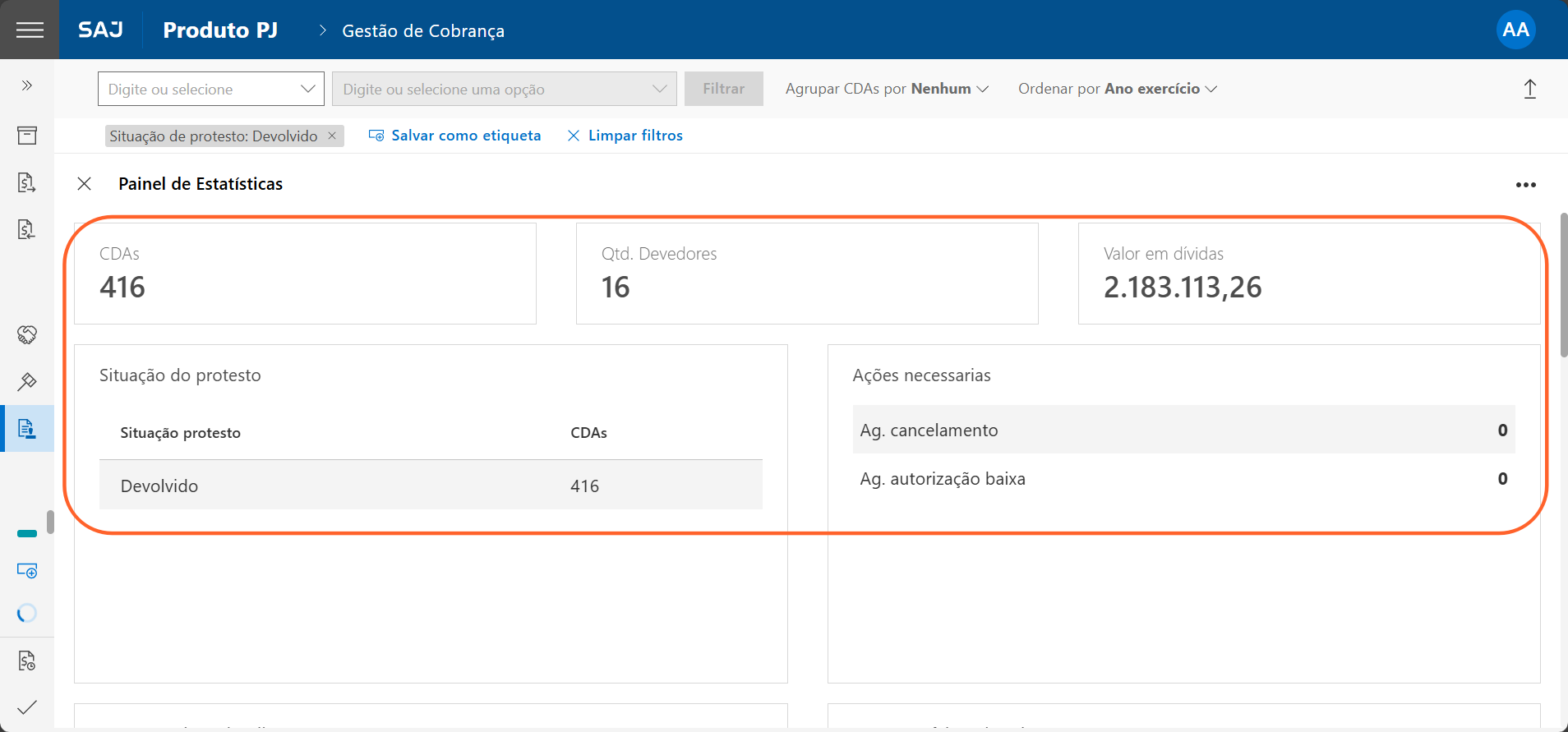
Task: Open the archive box sidebar icon
Action: click(27, 136)
